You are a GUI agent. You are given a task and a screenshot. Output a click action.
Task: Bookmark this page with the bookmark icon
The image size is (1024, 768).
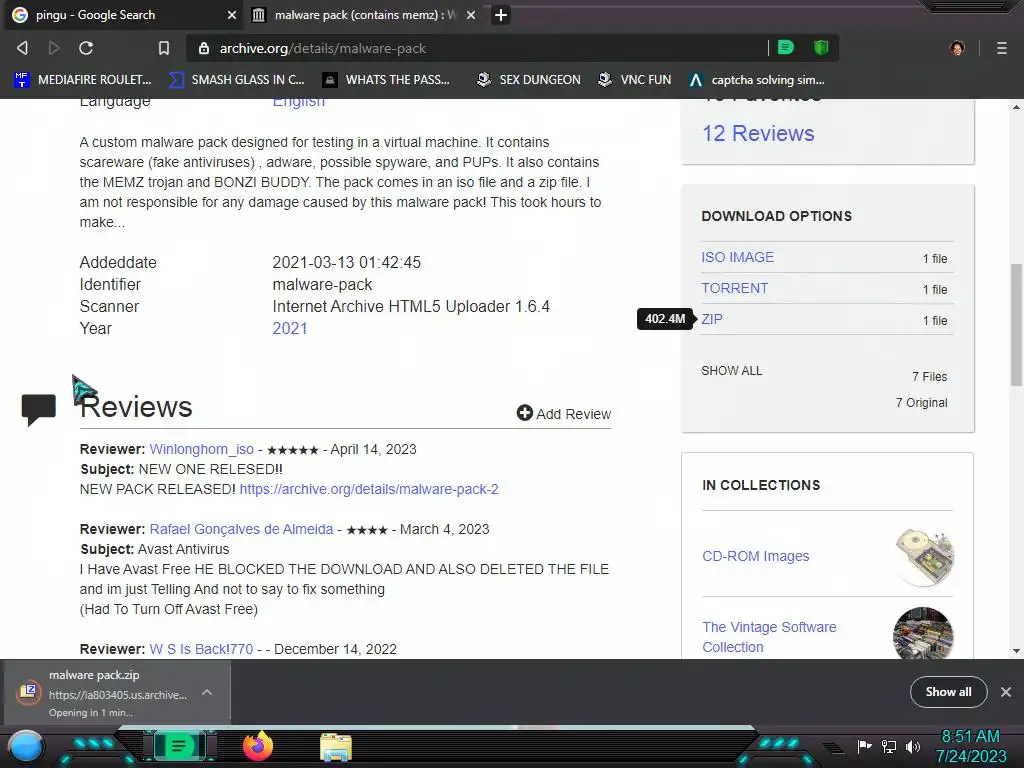[163, 48]
